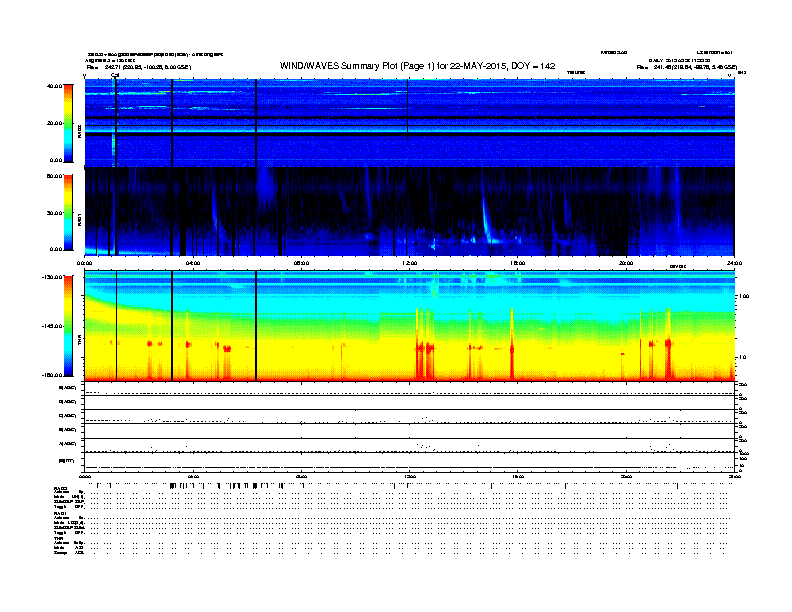Click the 00:00 label under RAD1 panel
Screen dimensions: 792x612
point(85,263)
